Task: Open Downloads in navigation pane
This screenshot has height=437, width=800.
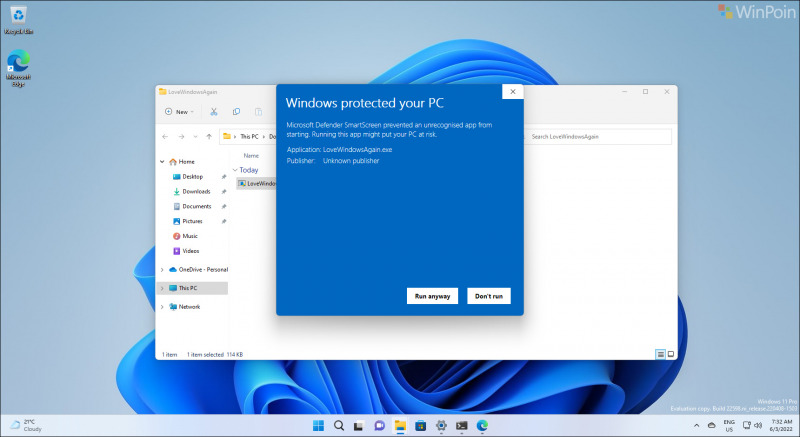Action: [196, 191]
